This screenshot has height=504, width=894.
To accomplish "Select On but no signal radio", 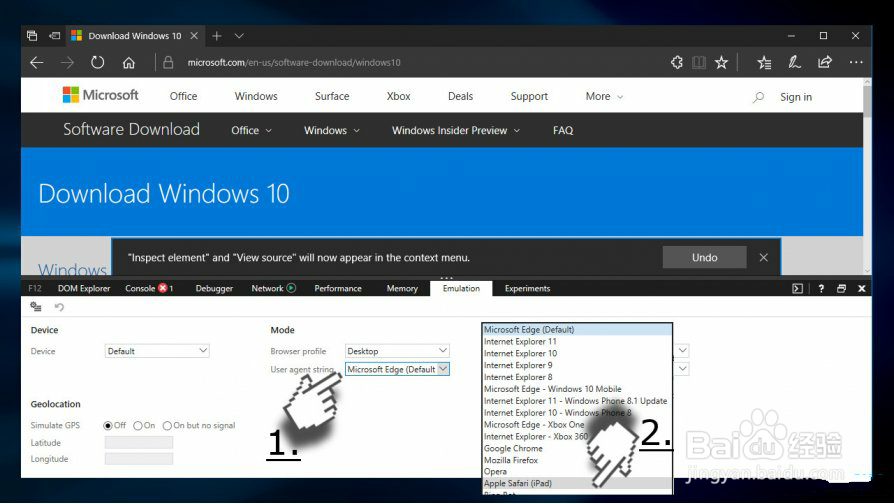I will tap(167, 425).
